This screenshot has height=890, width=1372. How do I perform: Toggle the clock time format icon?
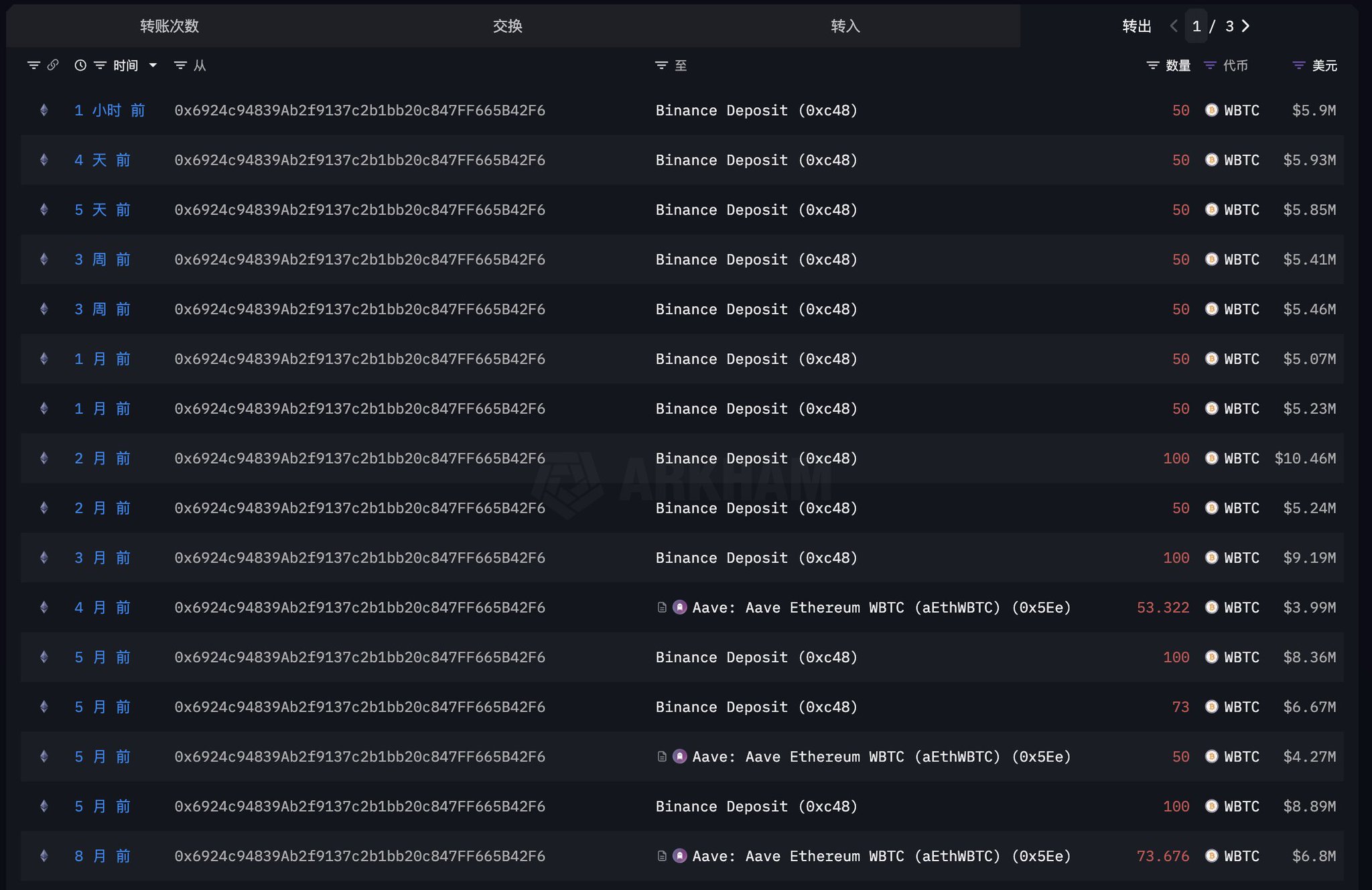[x=80, y=65]
